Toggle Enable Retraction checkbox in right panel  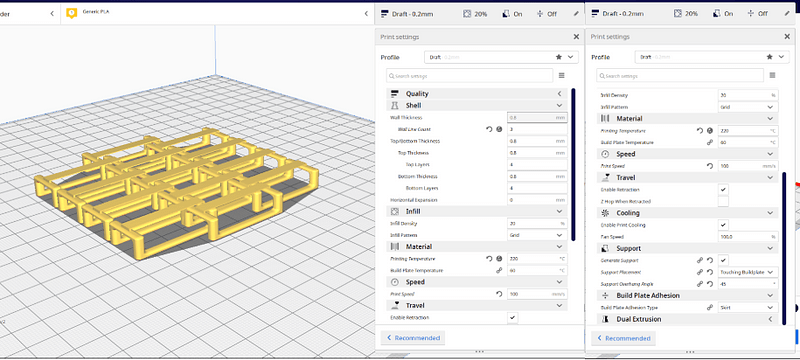723,189
